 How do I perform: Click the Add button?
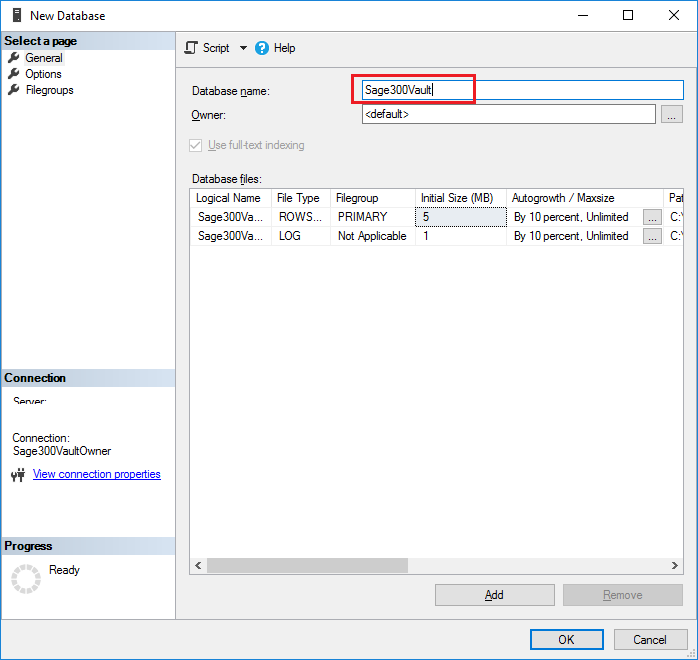click(495, 595)
